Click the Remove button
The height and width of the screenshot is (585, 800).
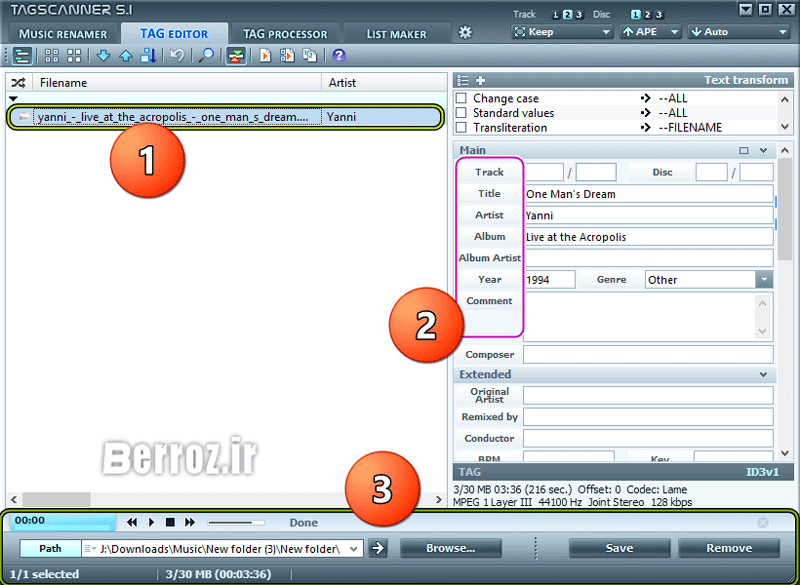tap(729, 548)
